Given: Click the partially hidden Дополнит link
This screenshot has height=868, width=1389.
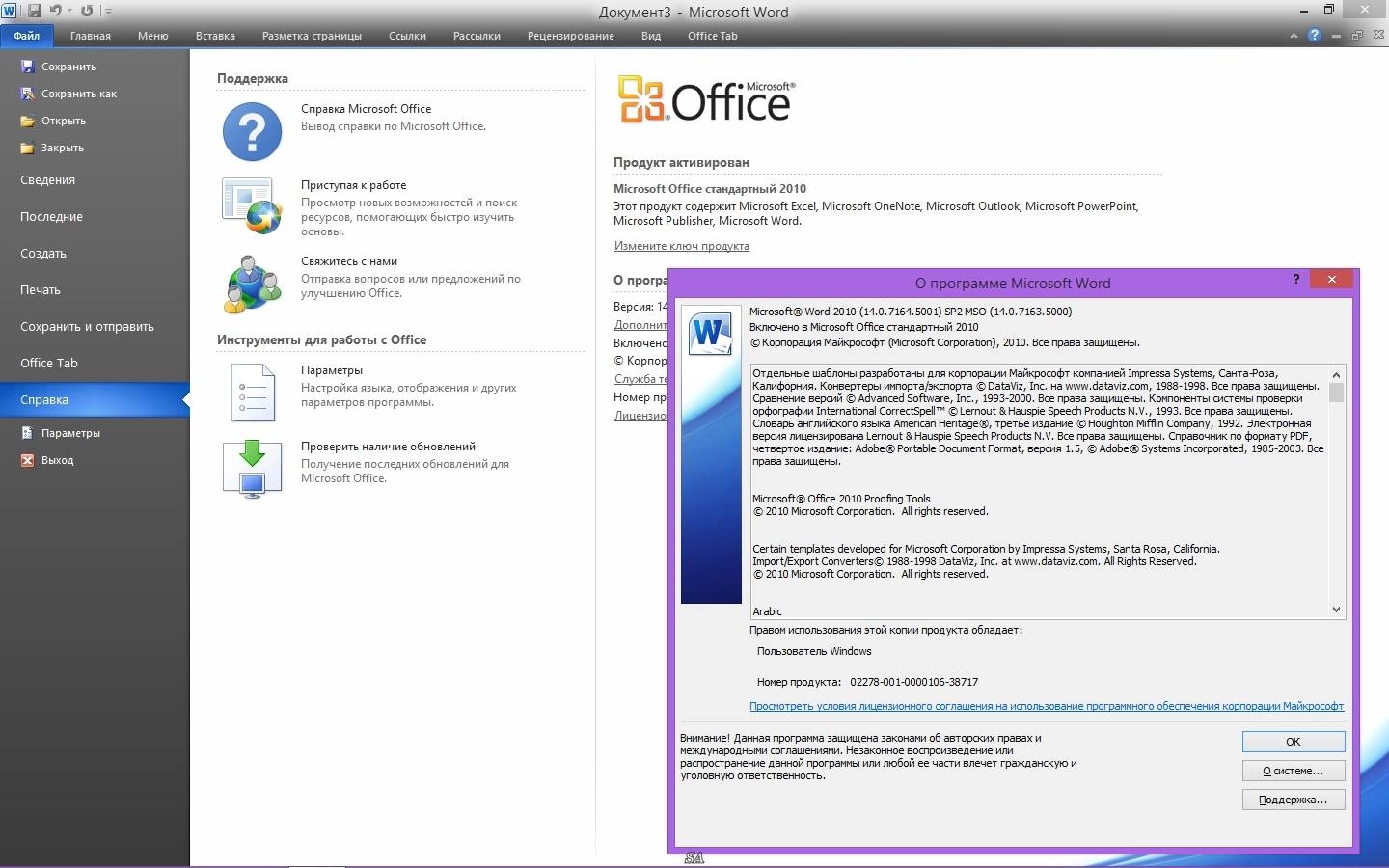Looking at the screenshot, I should pos(640,325).
